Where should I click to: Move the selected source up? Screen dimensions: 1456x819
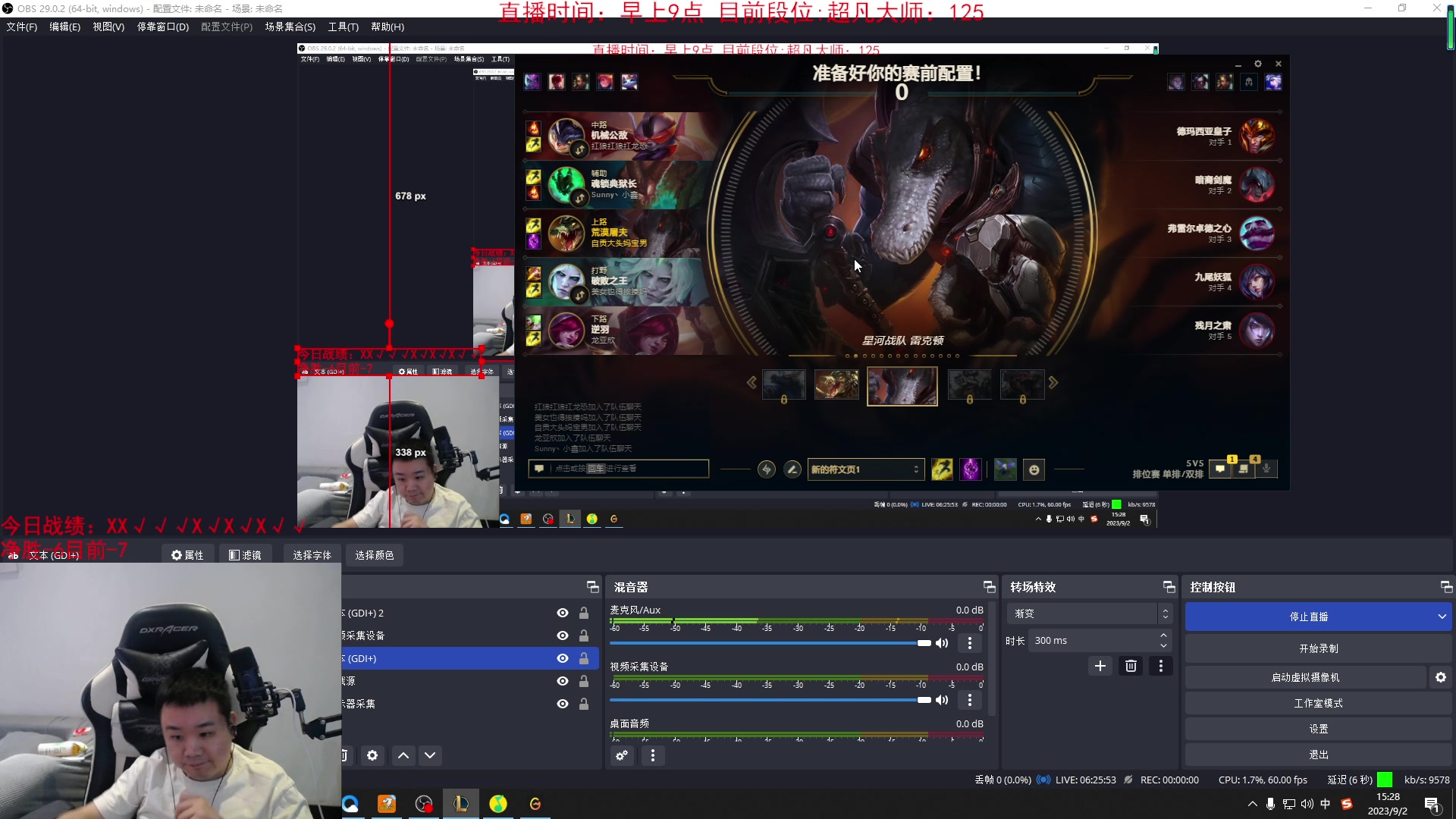[x=403, y=755]
